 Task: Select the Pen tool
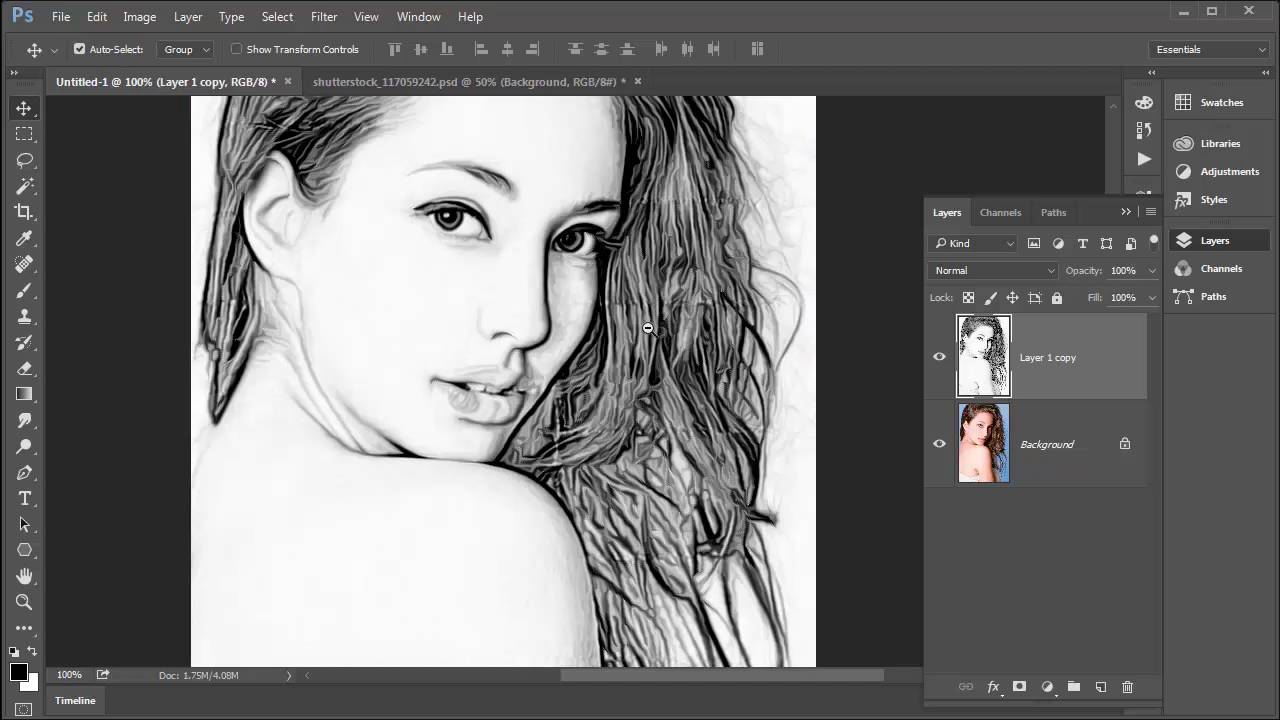(x=24, y=472)
